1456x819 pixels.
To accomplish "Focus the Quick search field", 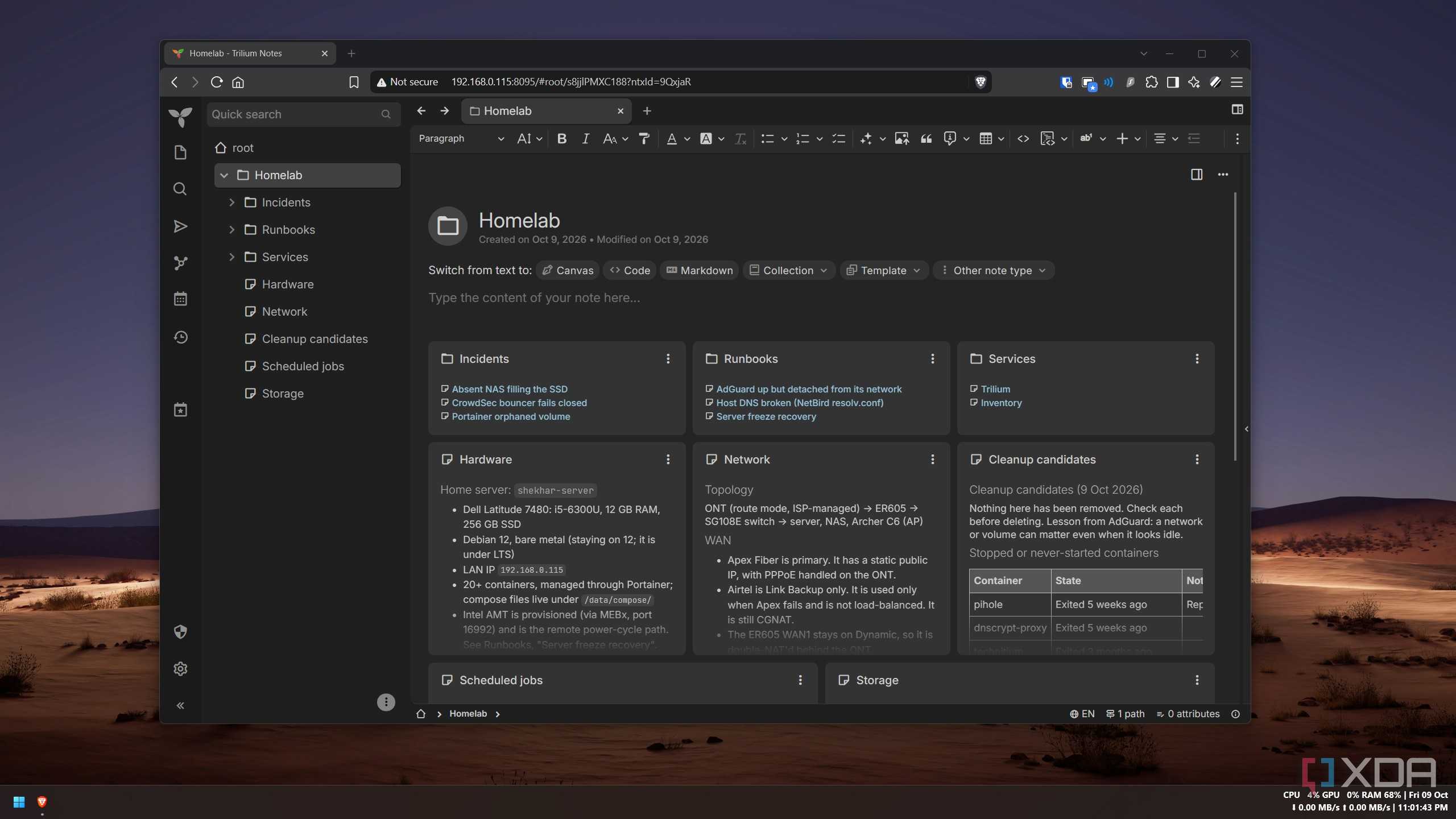I will (303, 114).
